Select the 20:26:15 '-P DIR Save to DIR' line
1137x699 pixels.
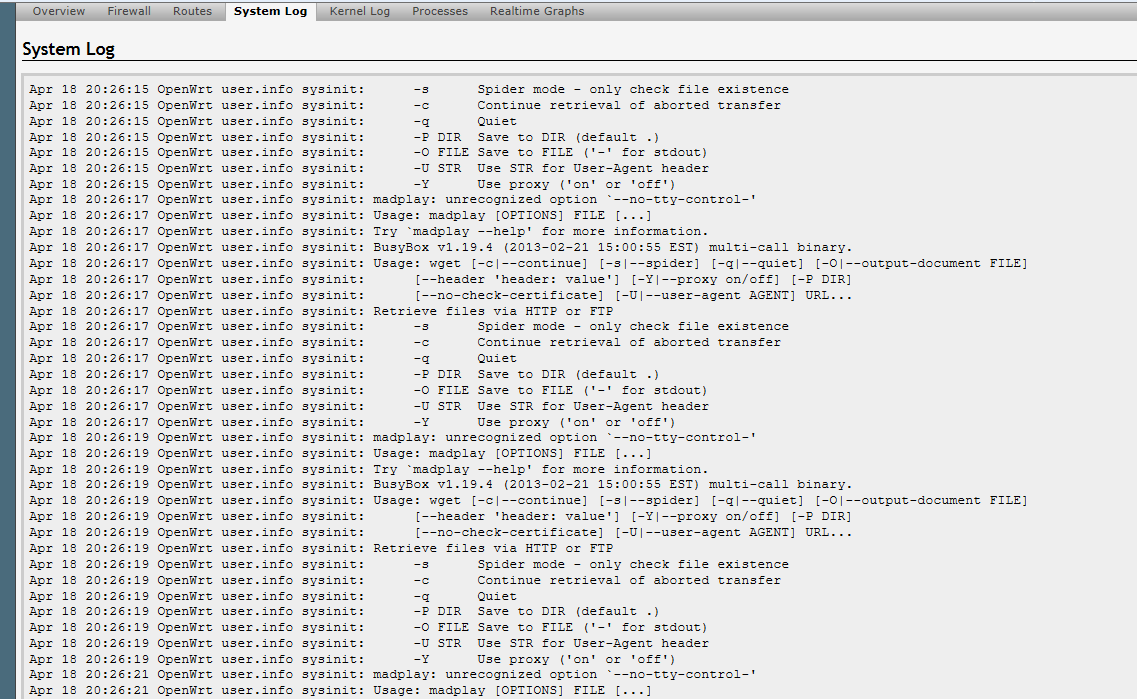(344, 137)
